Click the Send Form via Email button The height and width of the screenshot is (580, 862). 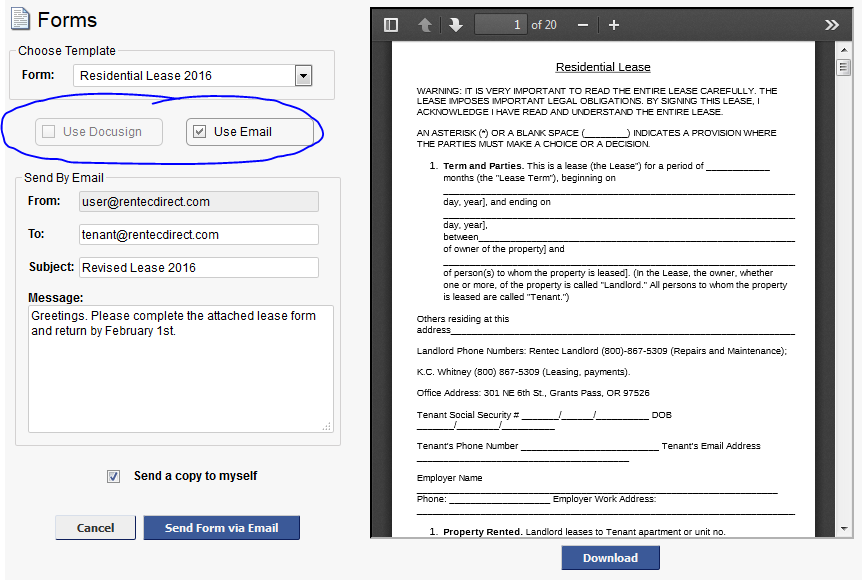pyautogui.click(x=221, y=528)
